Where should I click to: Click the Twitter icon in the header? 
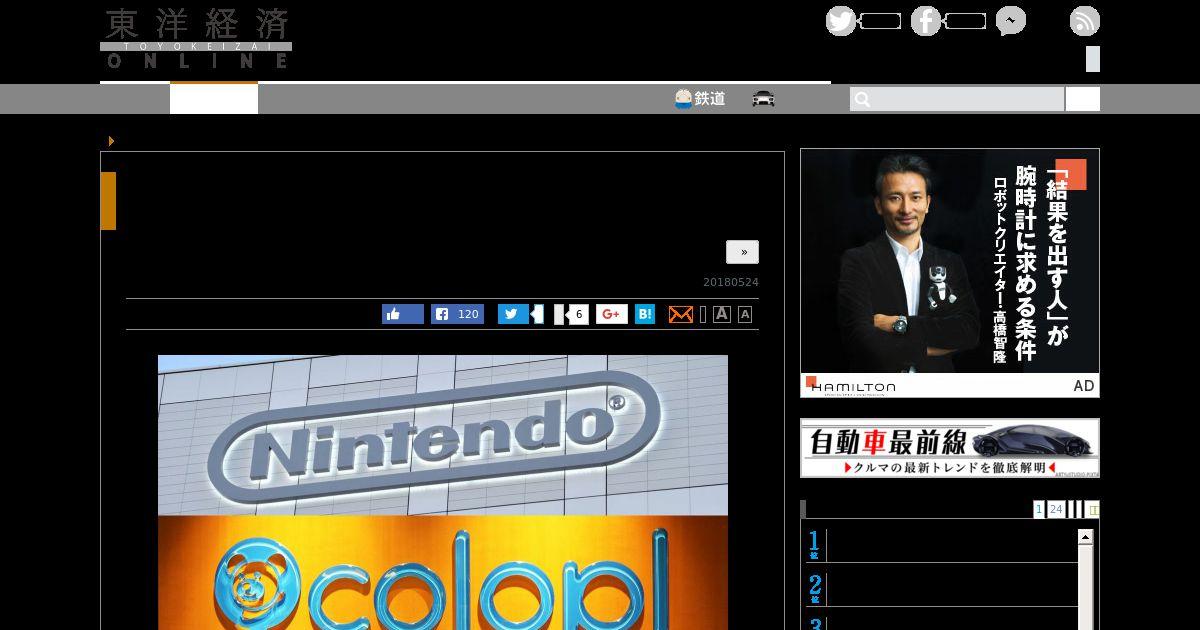click(841, 21)
